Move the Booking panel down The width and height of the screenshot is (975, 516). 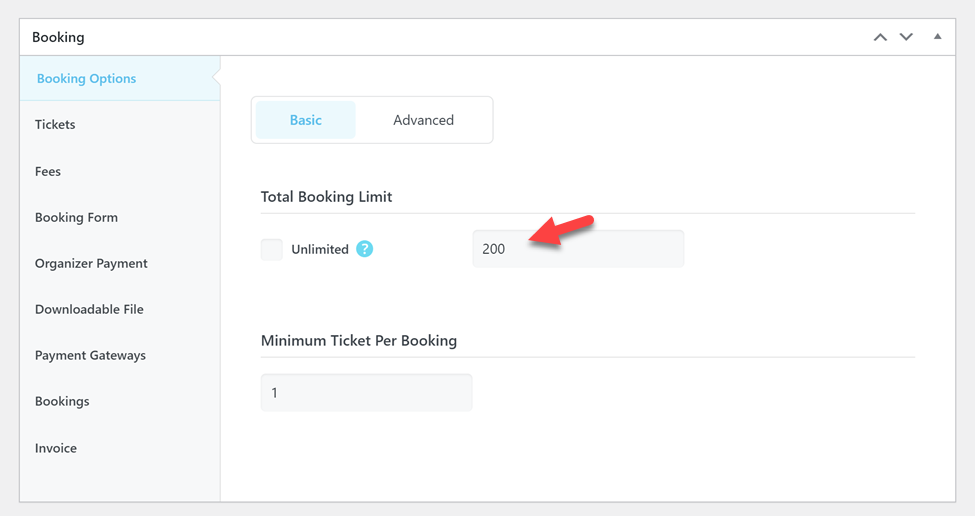906,37
